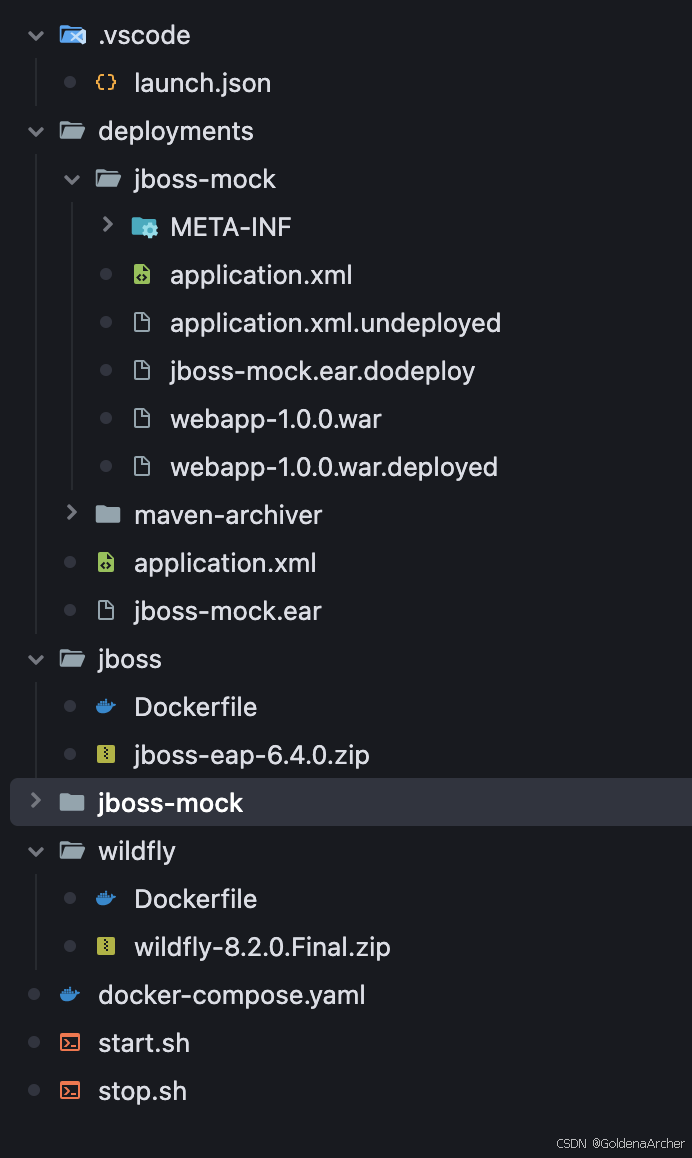Click the green XML icon in expanded jboss-mock
This screenshot has height=1158, width=692.
[142, 275]
